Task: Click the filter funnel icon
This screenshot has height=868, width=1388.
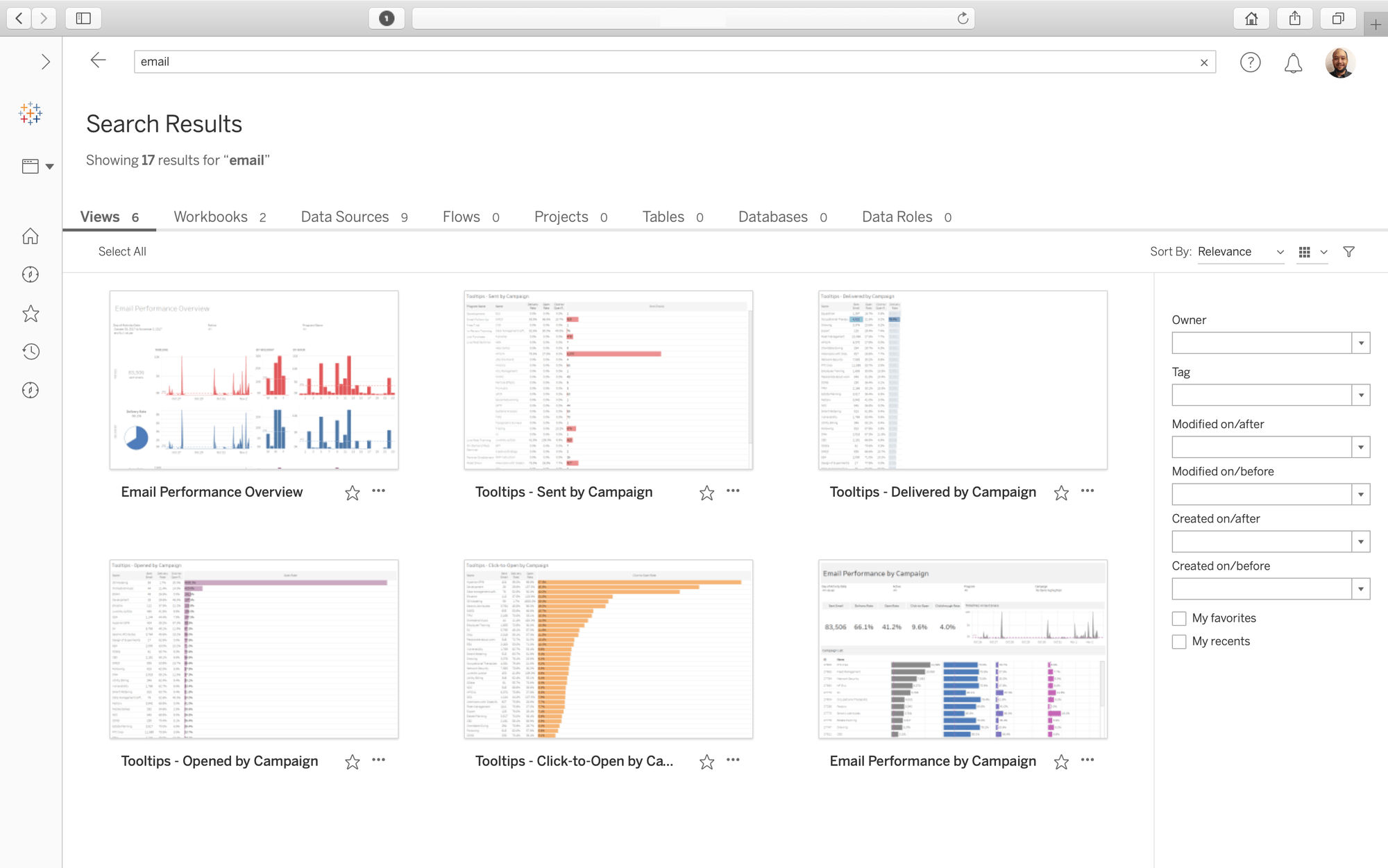Action: [1348, 252]
